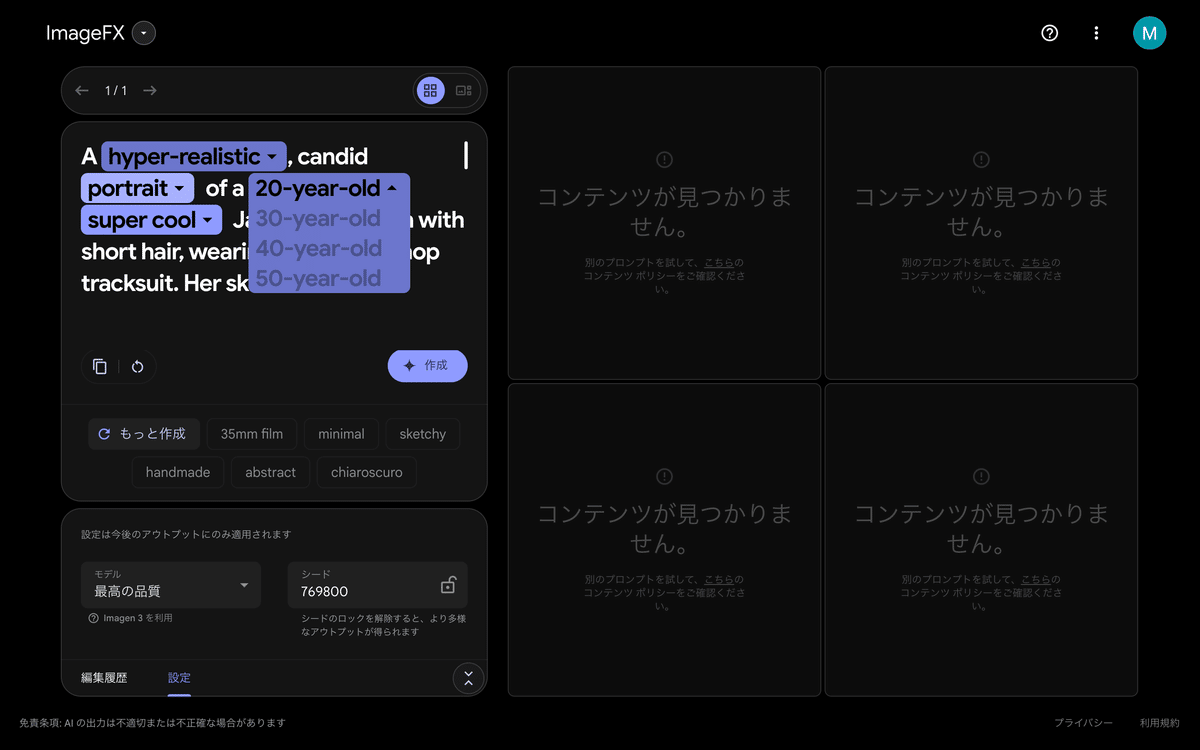Click the forward navigation arrow above the prompt
Viewport: 1200px width, 750px height.
click(x=149, y=90)
